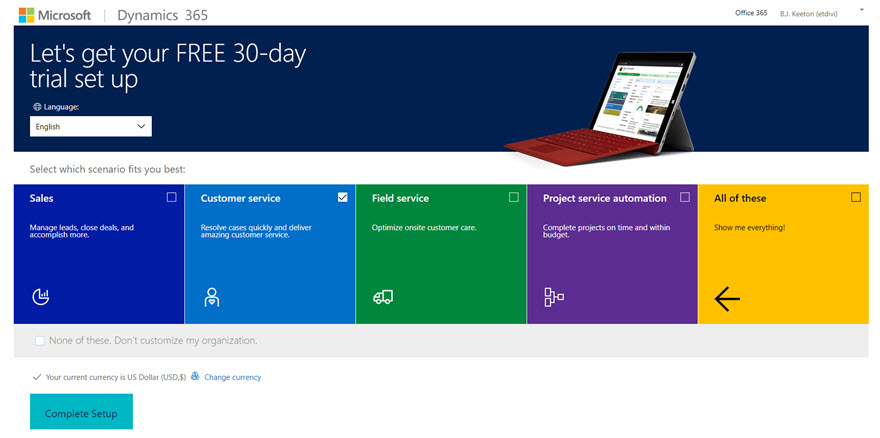This screenshot has width=880, height=438.
Task: Click the 'Your current currency is US Dollar' text
Action: (x=116, y=377)
